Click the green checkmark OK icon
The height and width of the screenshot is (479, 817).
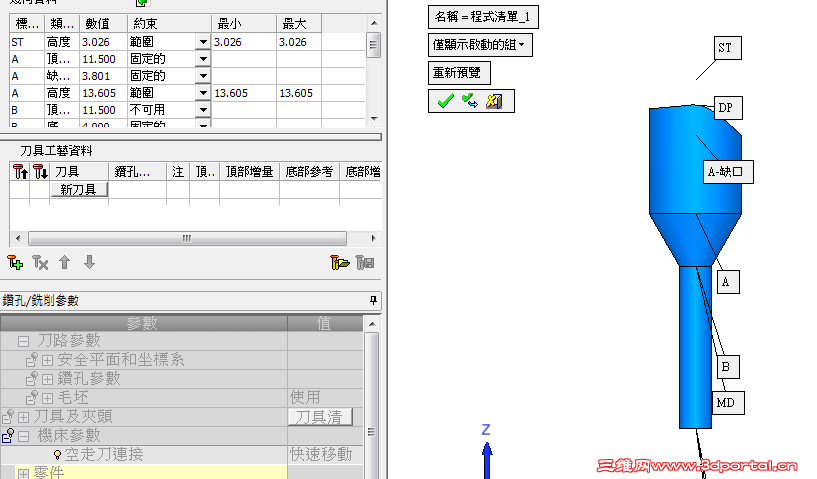tap(445, 101)
